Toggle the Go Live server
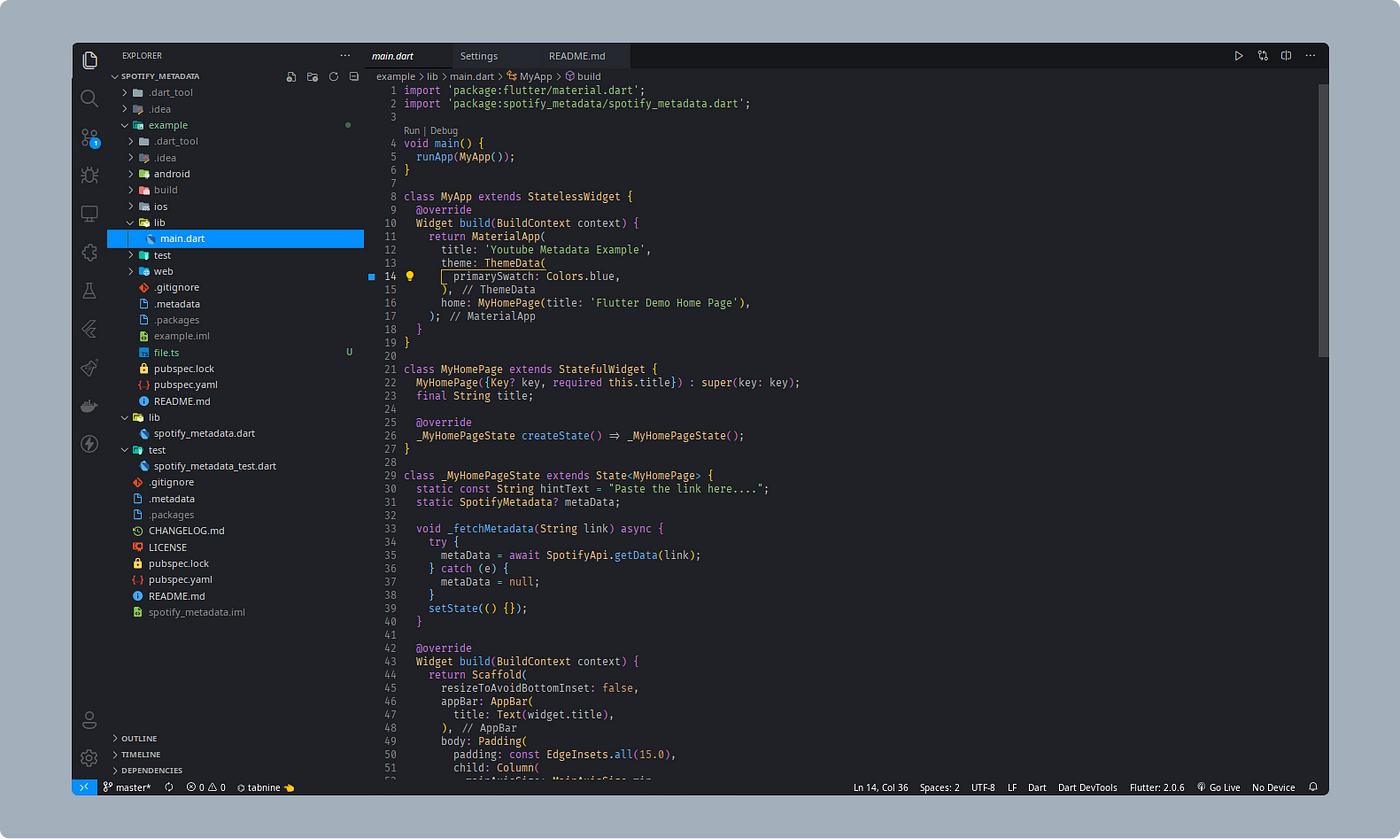Image resolution: width=1400 pixels, height=839 pixels. (1217, 787)
